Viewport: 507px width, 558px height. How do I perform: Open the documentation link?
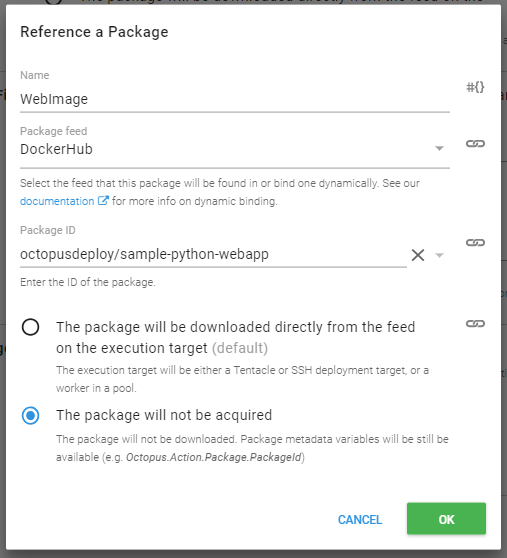coord(57,201)
